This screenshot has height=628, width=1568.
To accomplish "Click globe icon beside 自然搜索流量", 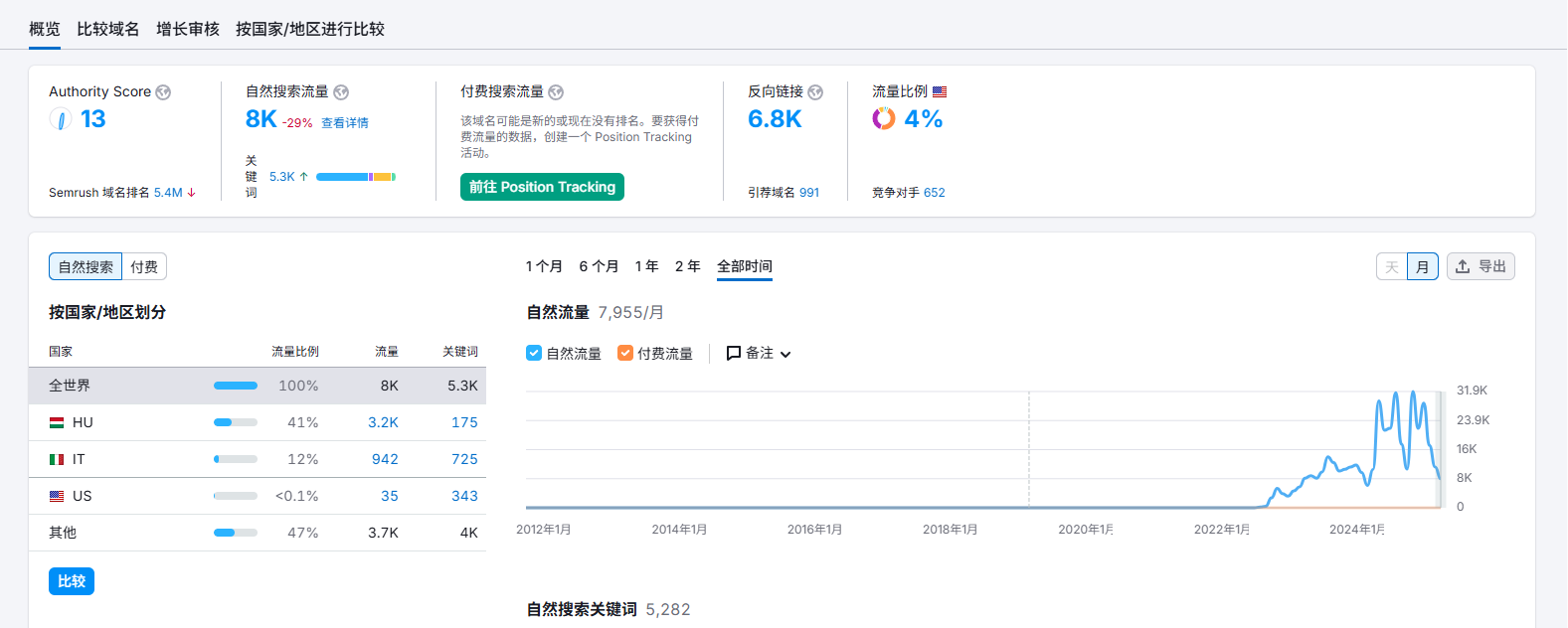I will click(x=341, y=92).
